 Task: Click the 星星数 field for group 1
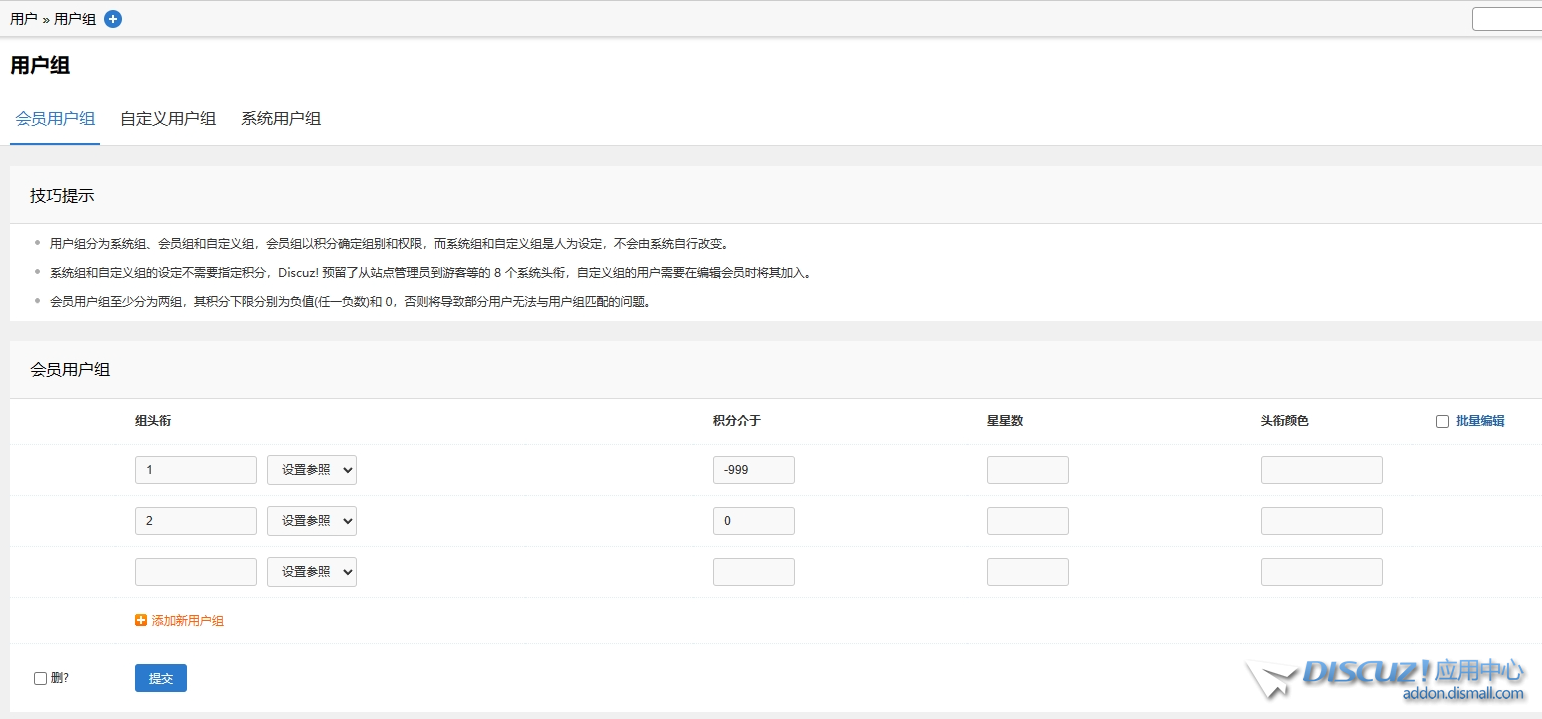[x=1027, y=470]
